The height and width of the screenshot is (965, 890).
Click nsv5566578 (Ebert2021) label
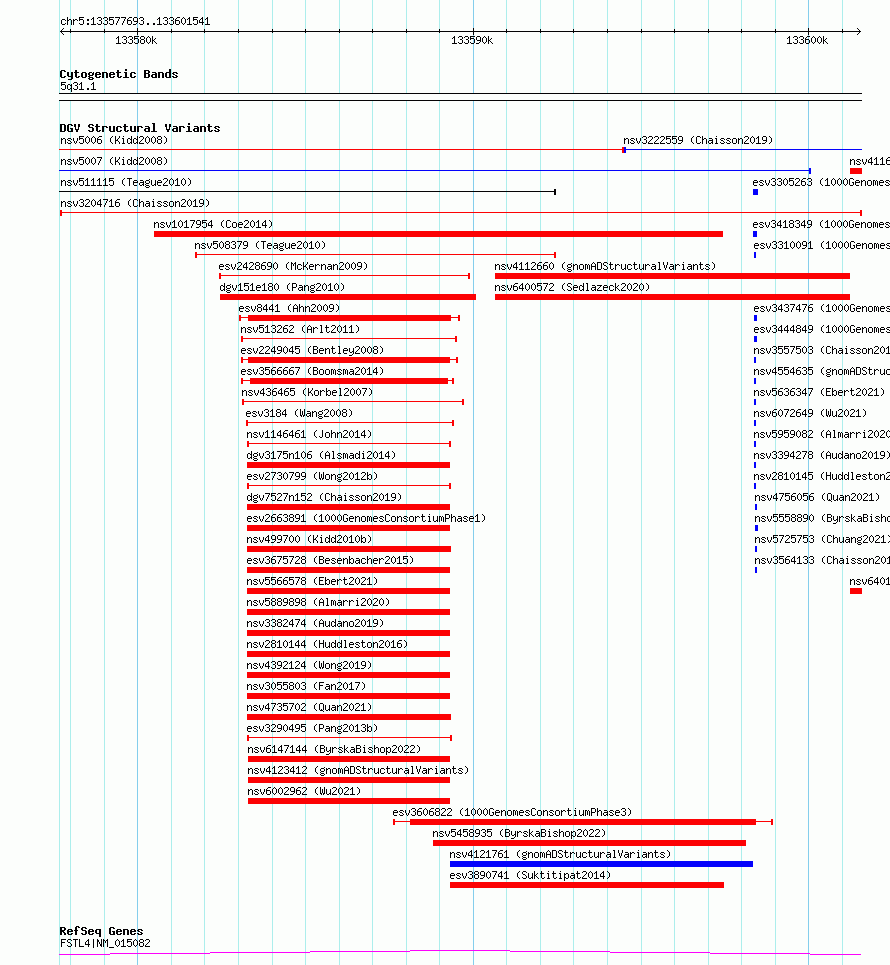point(312,581)
